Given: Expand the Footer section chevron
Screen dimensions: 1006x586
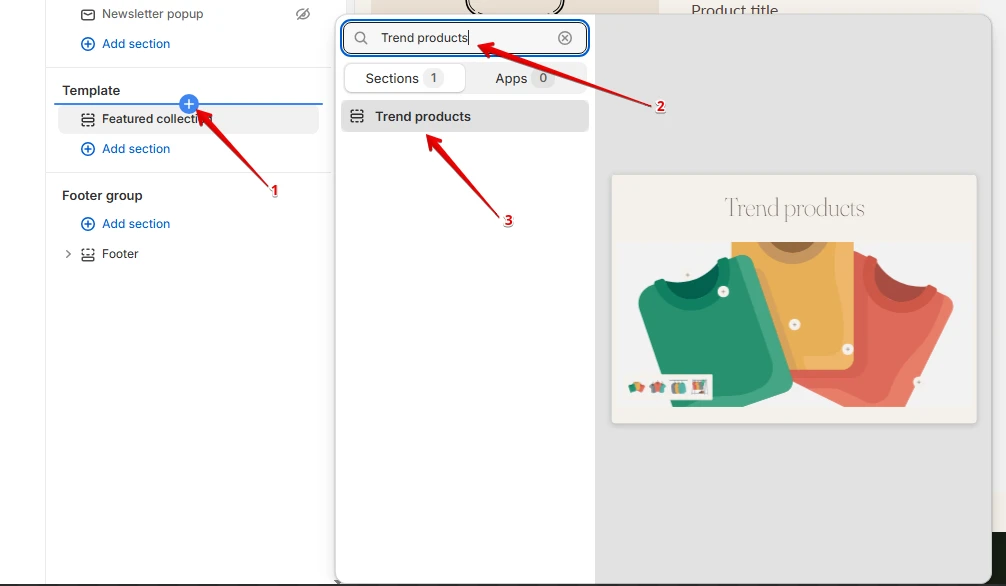Looking at the screenshot, I should pos(68,254).
